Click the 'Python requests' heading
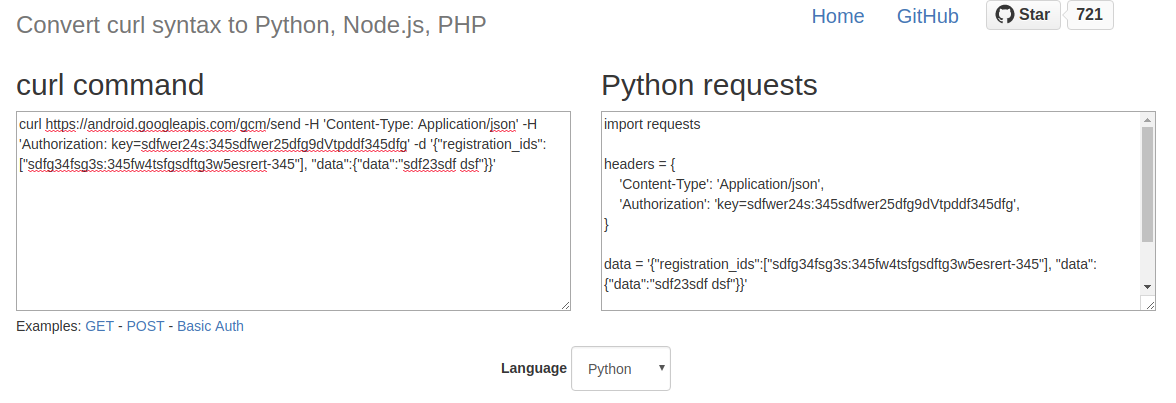The image size is (1176, 403). (710, 85)
